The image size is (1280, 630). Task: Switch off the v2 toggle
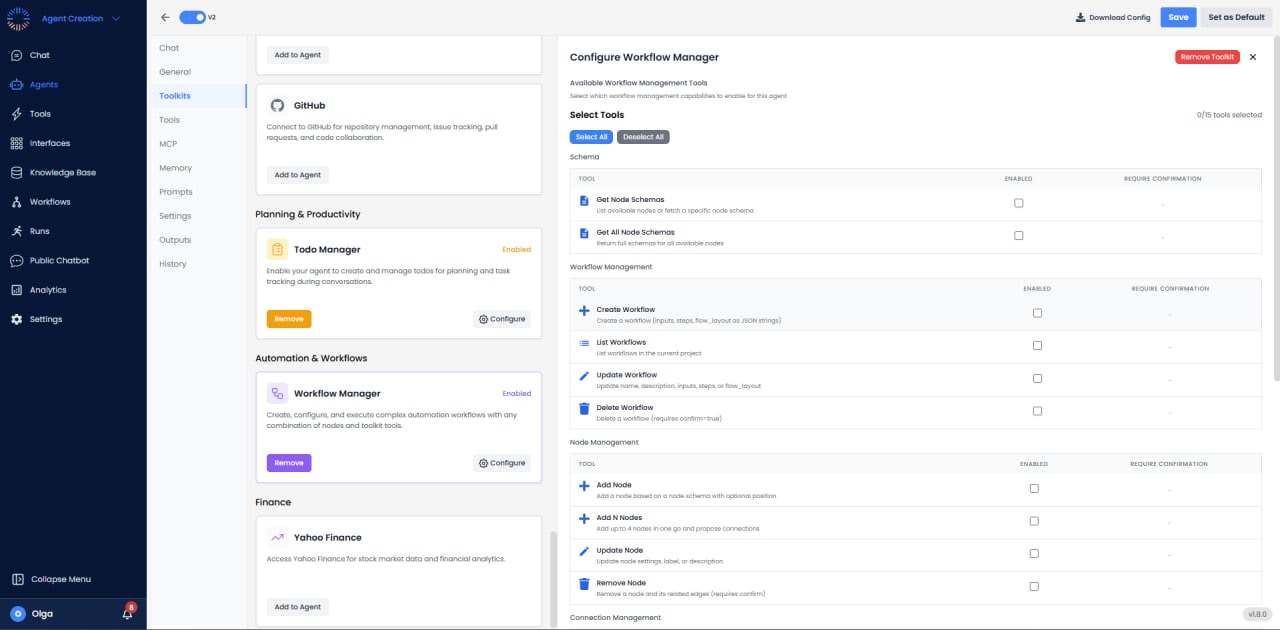pos(190,17)
